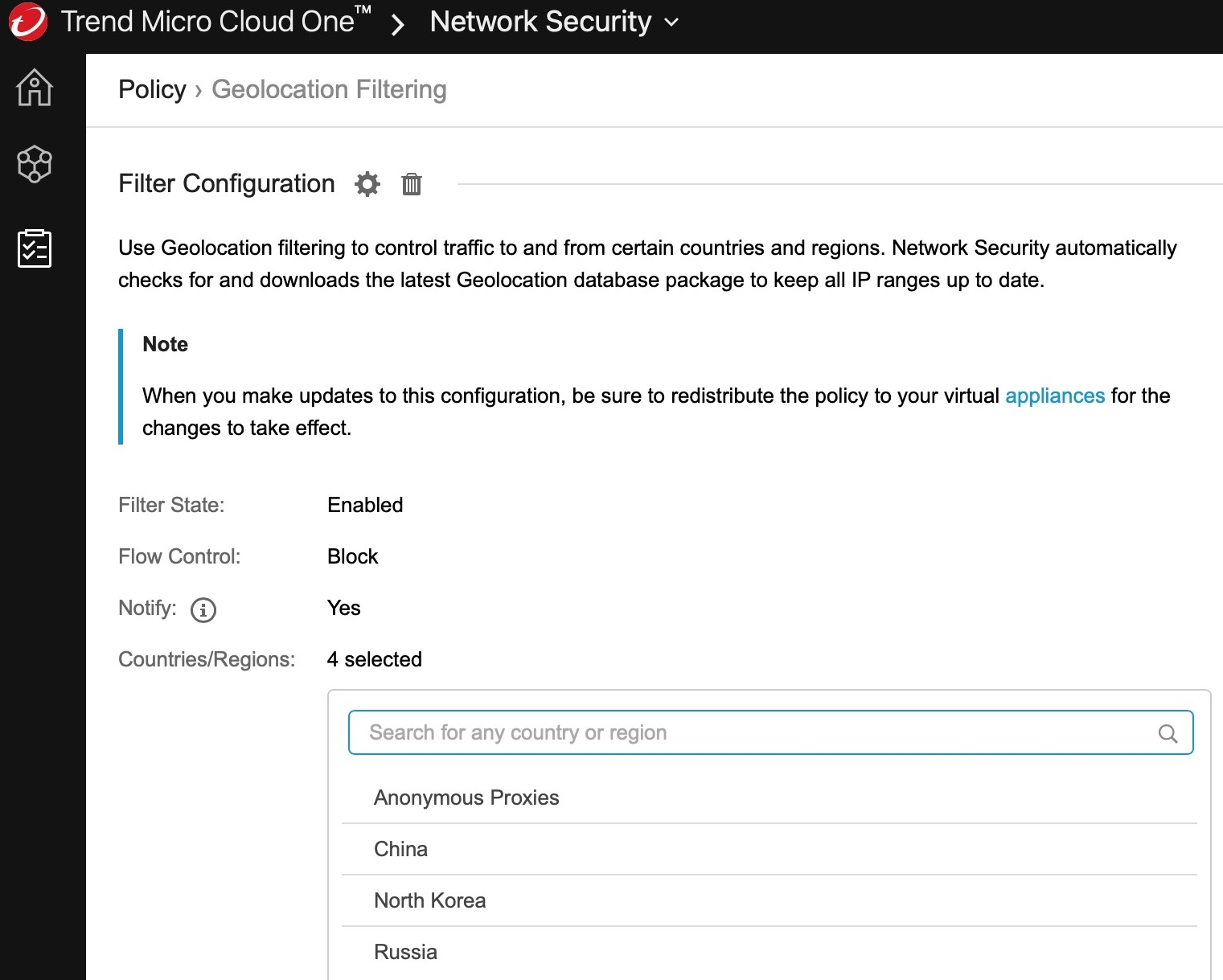
Task: Click the Block flow control value
Action: click(x=352, y=556)
